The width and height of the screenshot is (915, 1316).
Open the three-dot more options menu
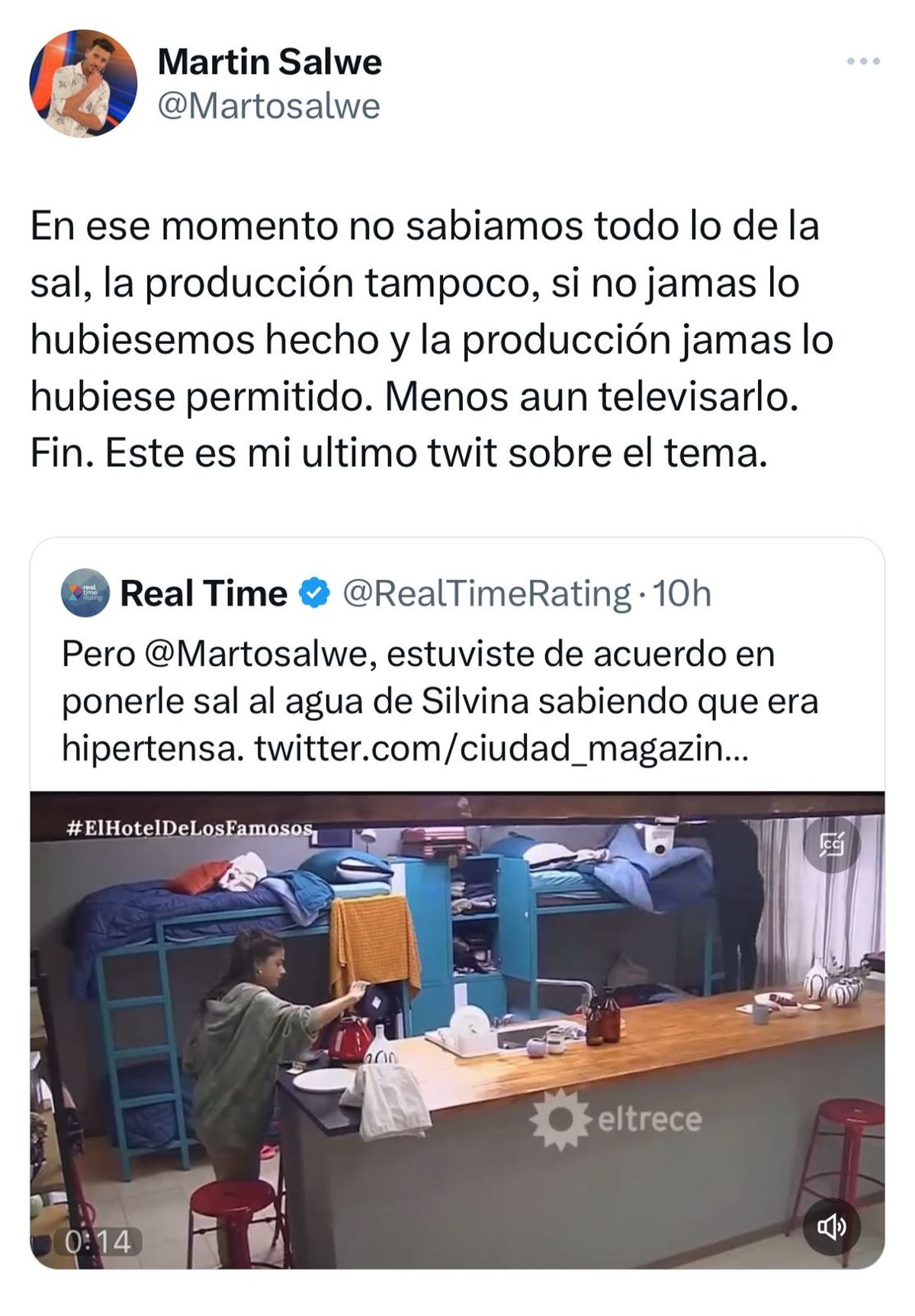[863, 61]
